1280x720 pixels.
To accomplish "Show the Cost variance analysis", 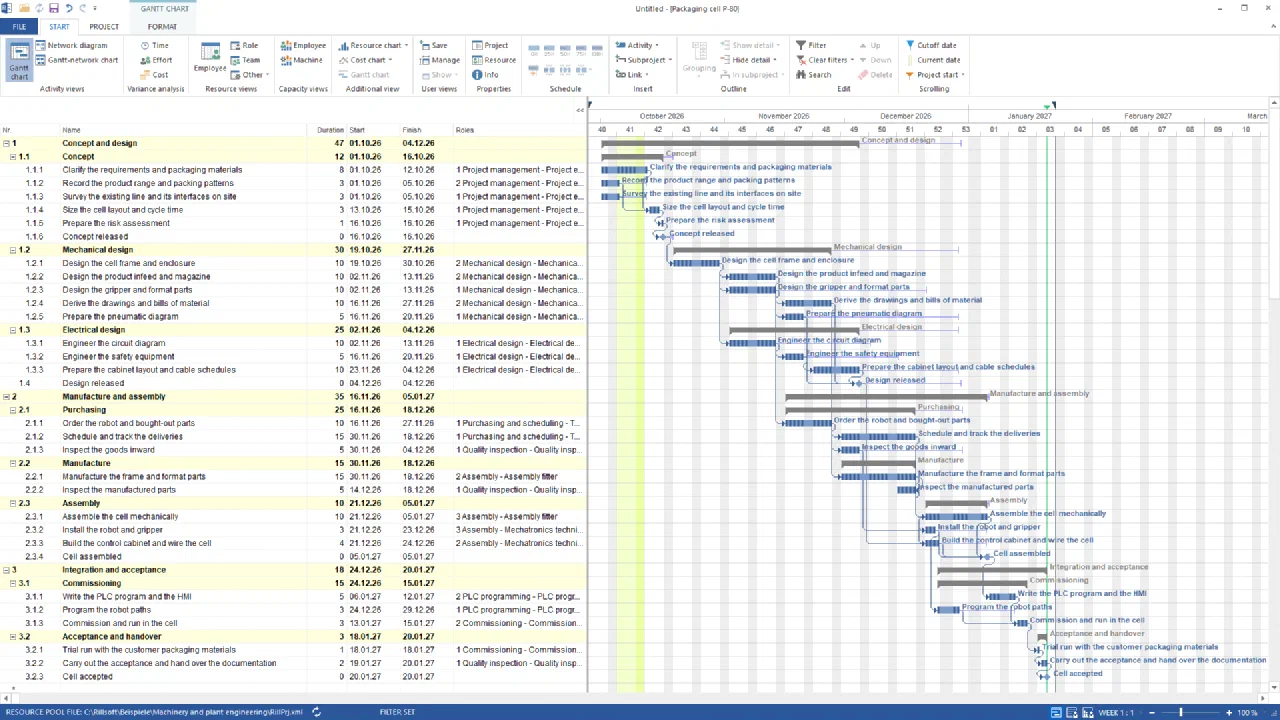I will point(154,75).
